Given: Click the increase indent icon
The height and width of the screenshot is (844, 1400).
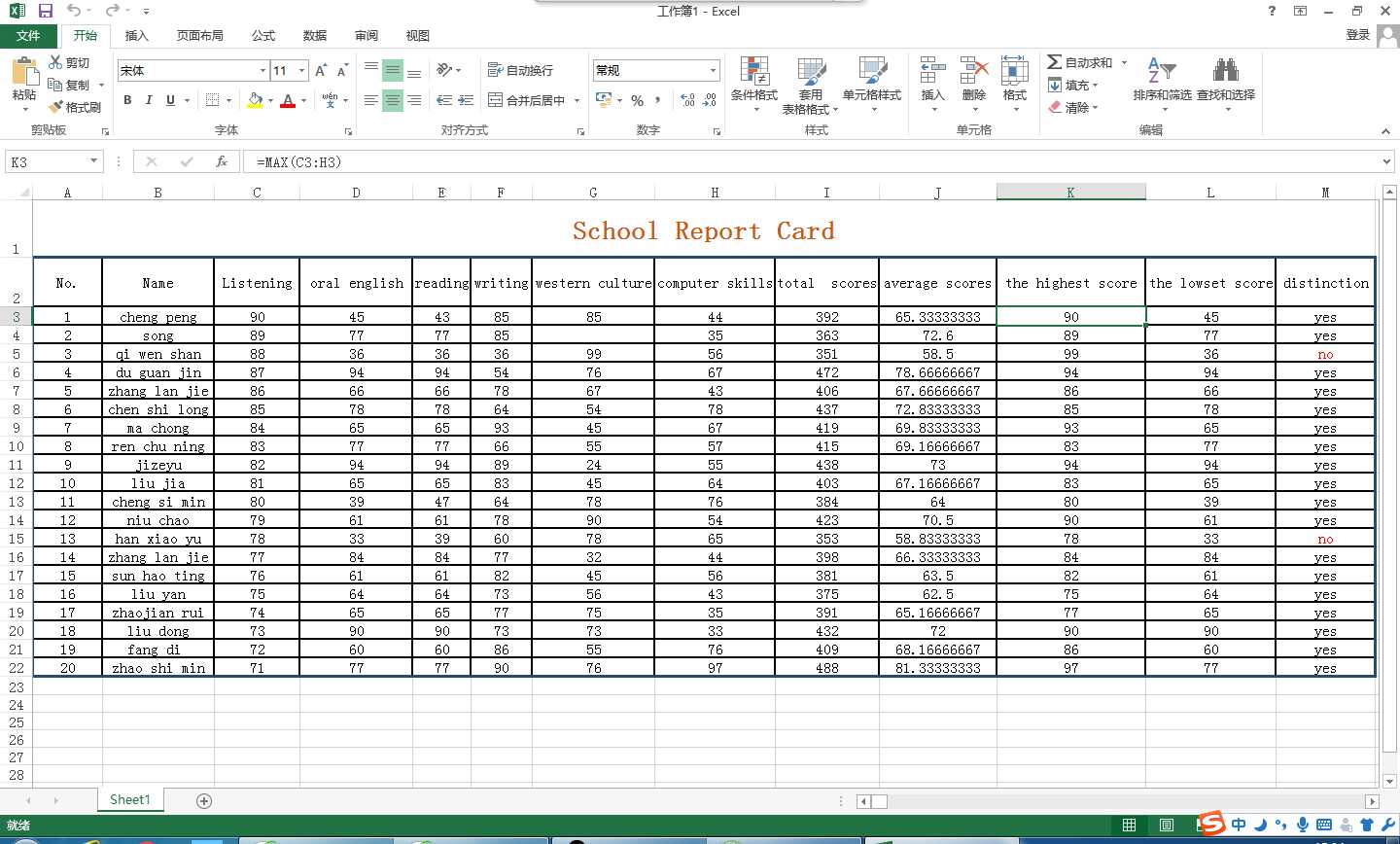Looking at the screenshot, I should click(x=466, y=100).
